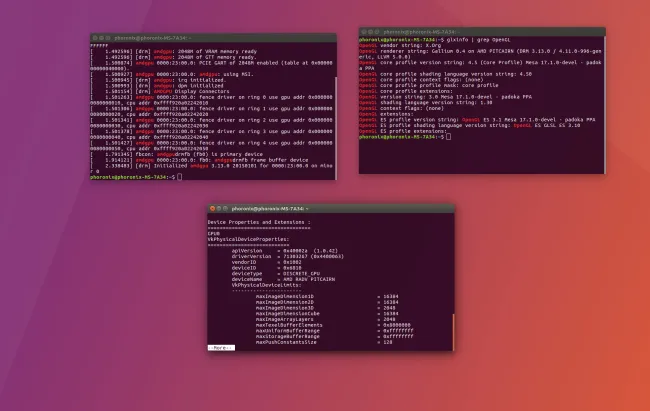Select 'core profile extensions:' line
Screen dimensions: 650x411
406,91
